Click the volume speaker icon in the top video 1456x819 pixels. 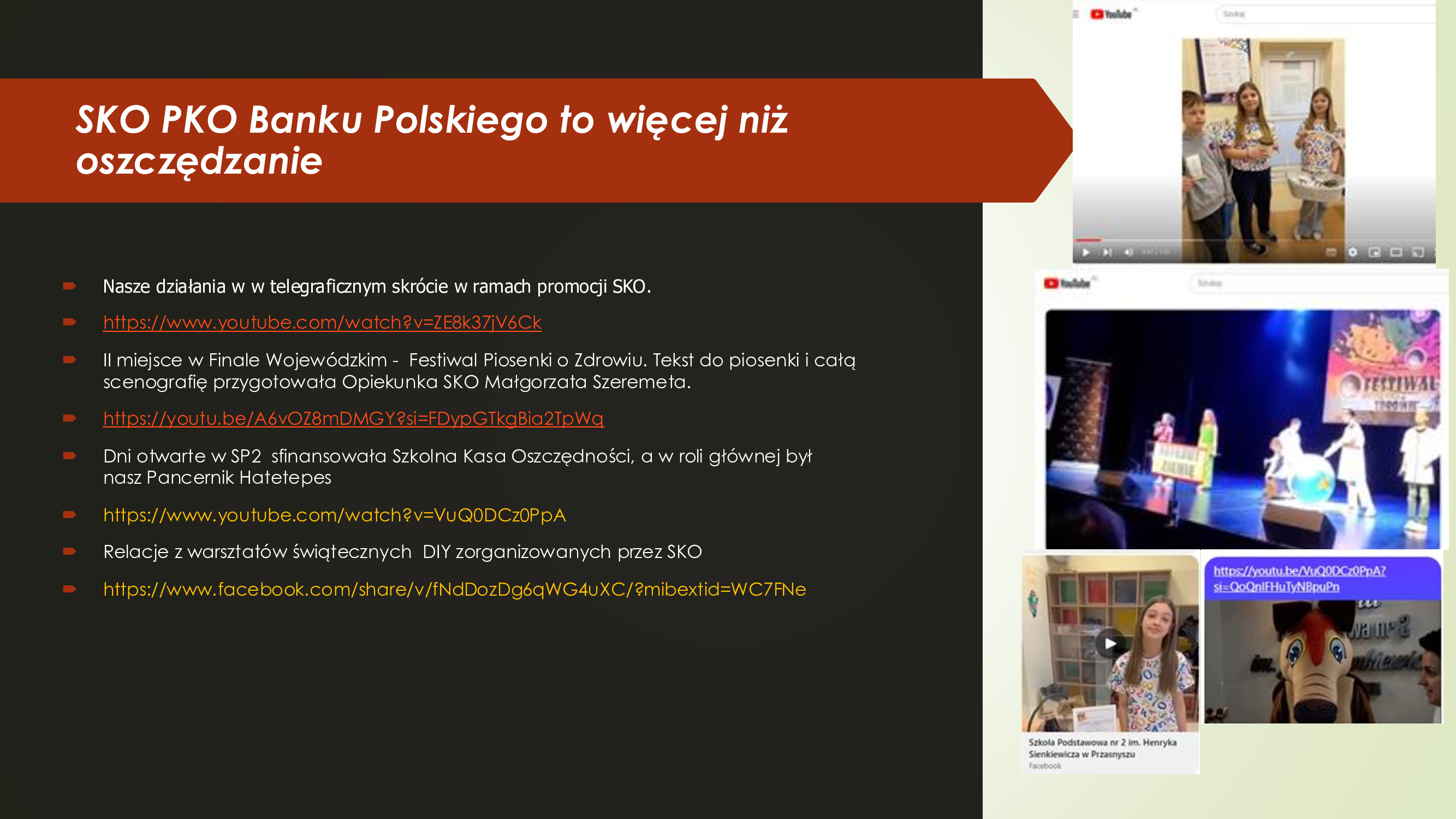tap(1128, 252)
